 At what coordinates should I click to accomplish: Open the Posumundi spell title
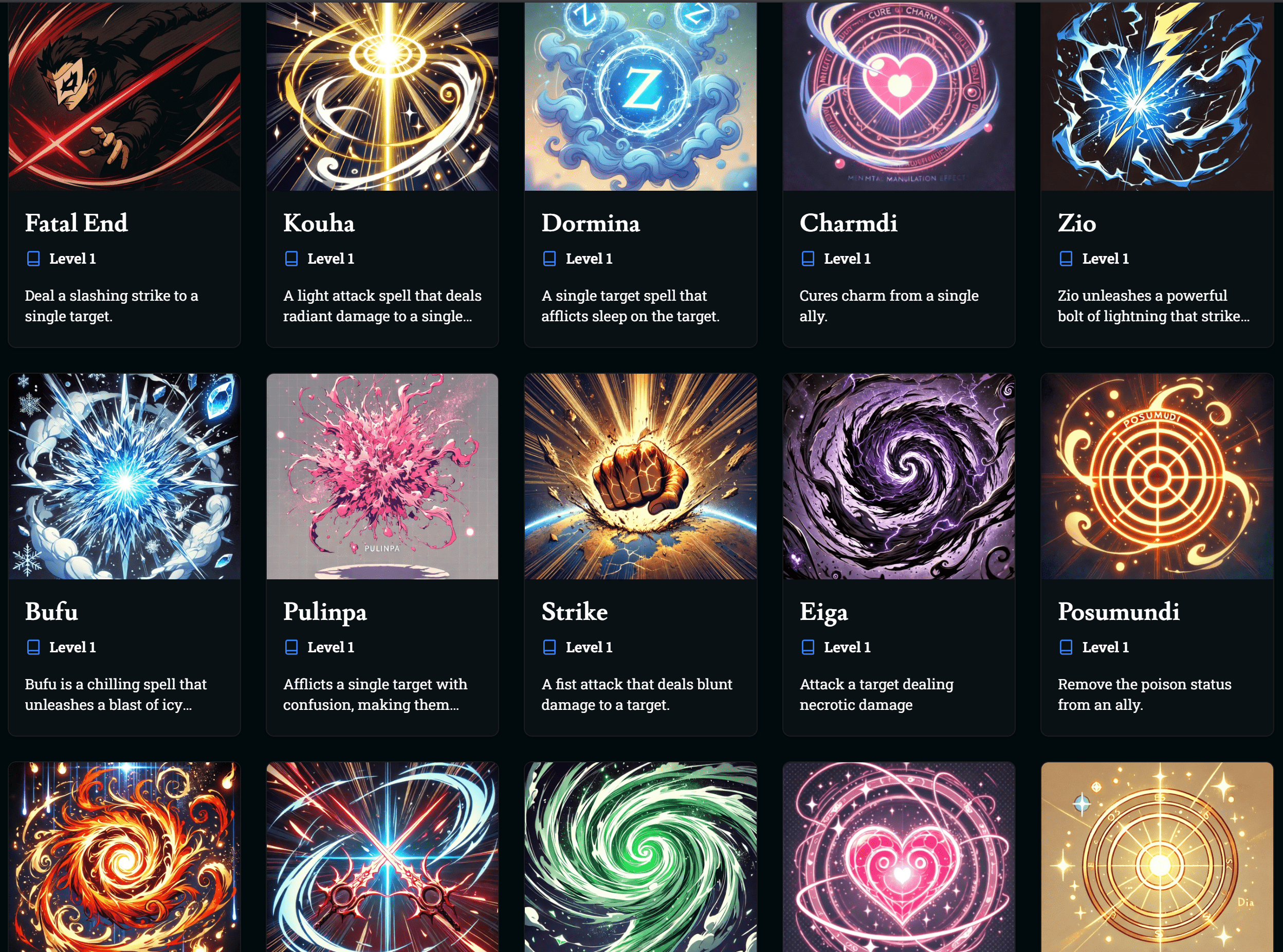tap(1118, 612)
